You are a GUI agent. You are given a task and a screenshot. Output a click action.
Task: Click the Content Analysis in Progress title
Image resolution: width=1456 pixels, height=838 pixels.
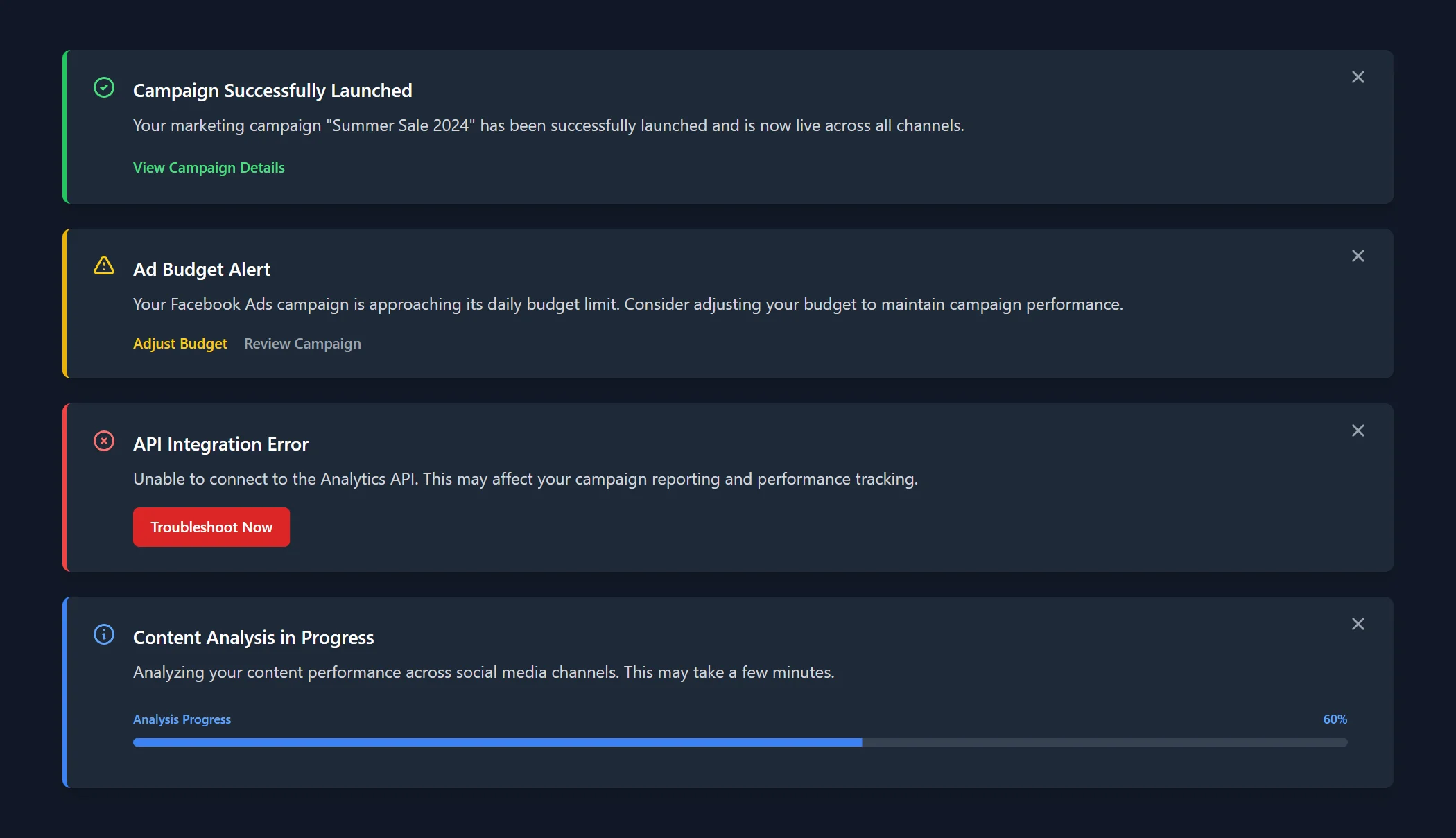(254, 638)
